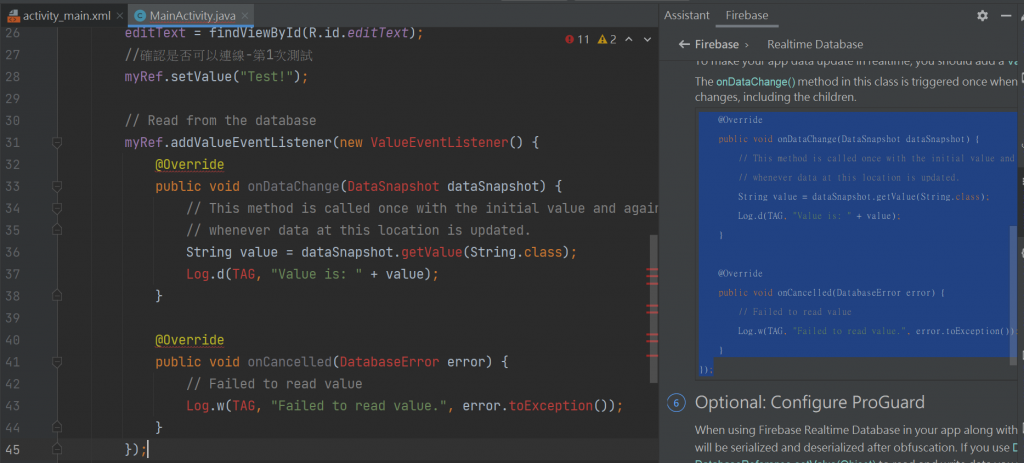Image resolution: width=1024 pixels, height=463 pixels.
Task: Toggle the fold end marker at line 44
Action: (x=57, y=427)
